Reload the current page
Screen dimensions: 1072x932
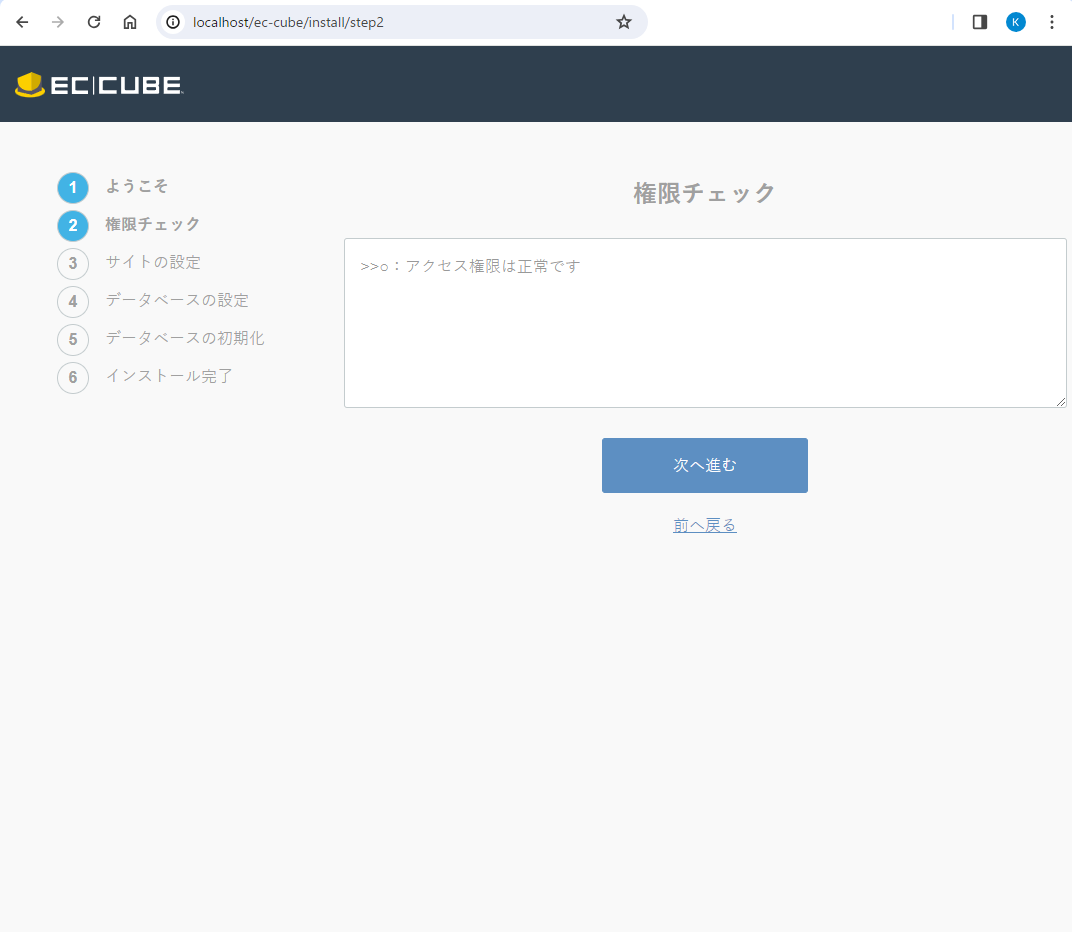coord(94,22)
